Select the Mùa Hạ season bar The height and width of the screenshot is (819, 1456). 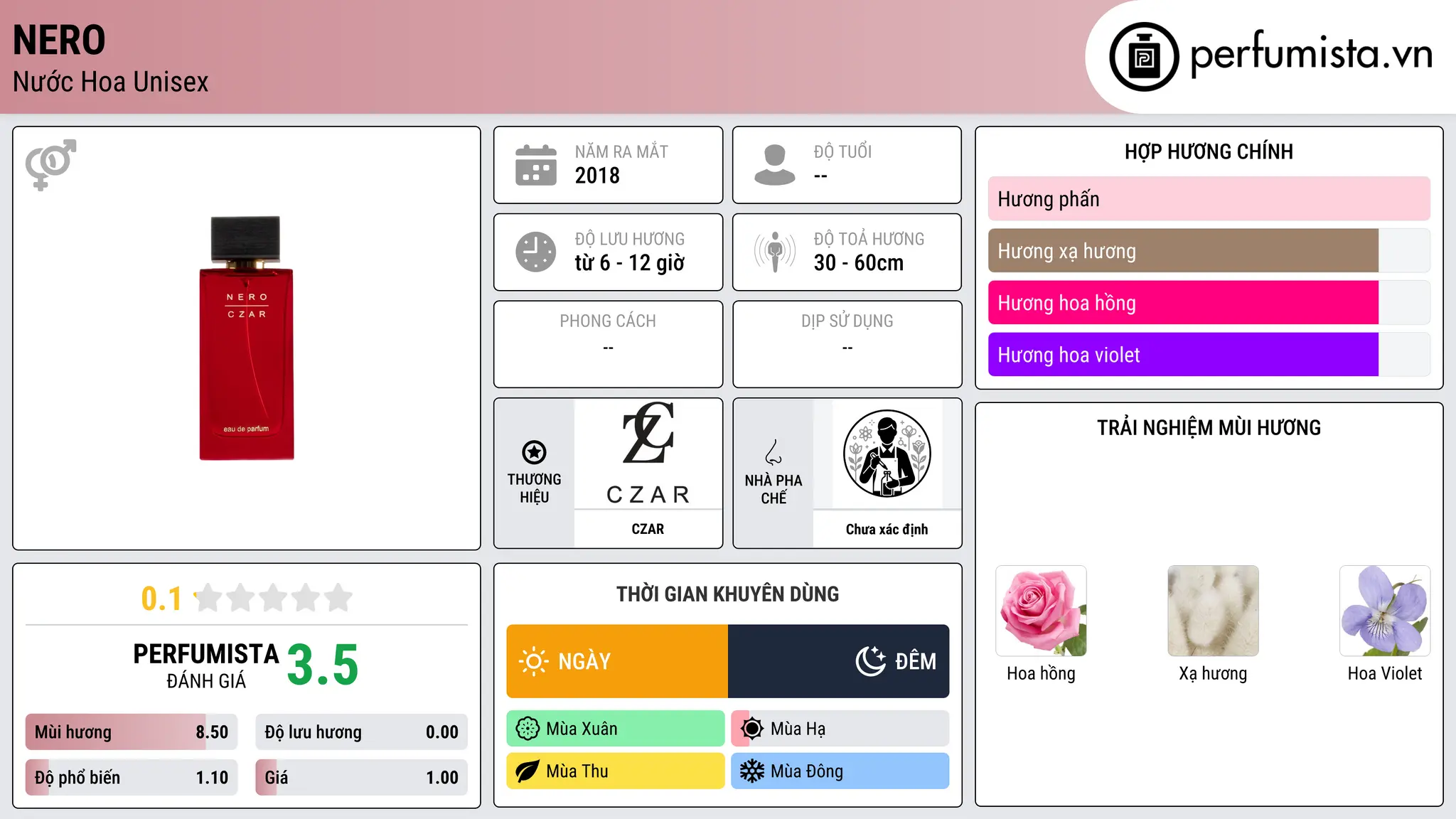pyautogui.click(x=840, y=729)
